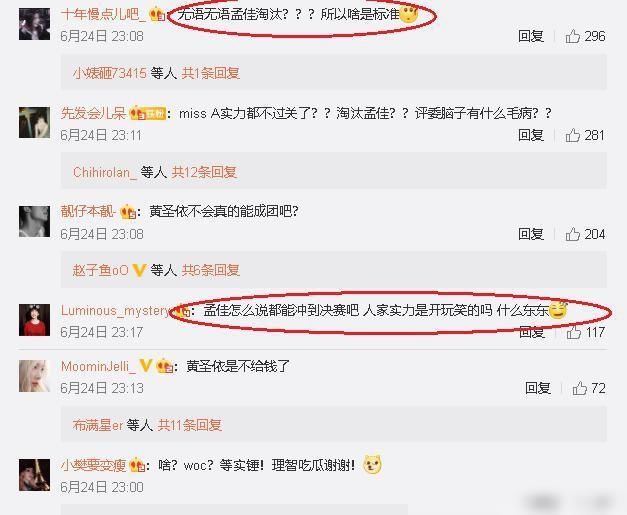This screenshot has width=627, height=515.
Task: Open profile of user 十年慢点儿吧_
Action: tap(103, 14)
